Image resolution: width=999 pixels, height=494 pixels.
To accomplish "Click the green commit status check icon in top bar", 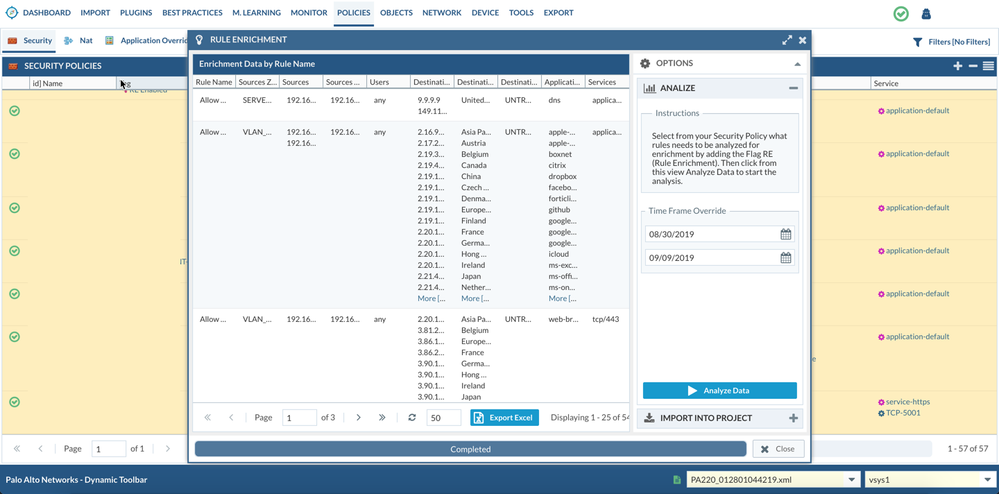I will (x=901, y=14).
